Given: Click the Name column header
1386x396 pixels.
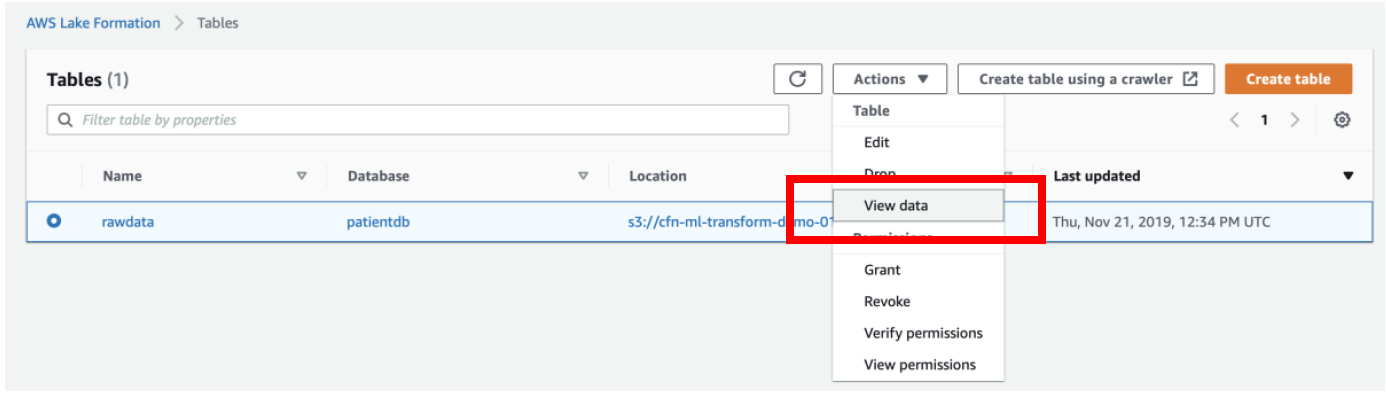Looking at the screenshot, I should (122, 176).
